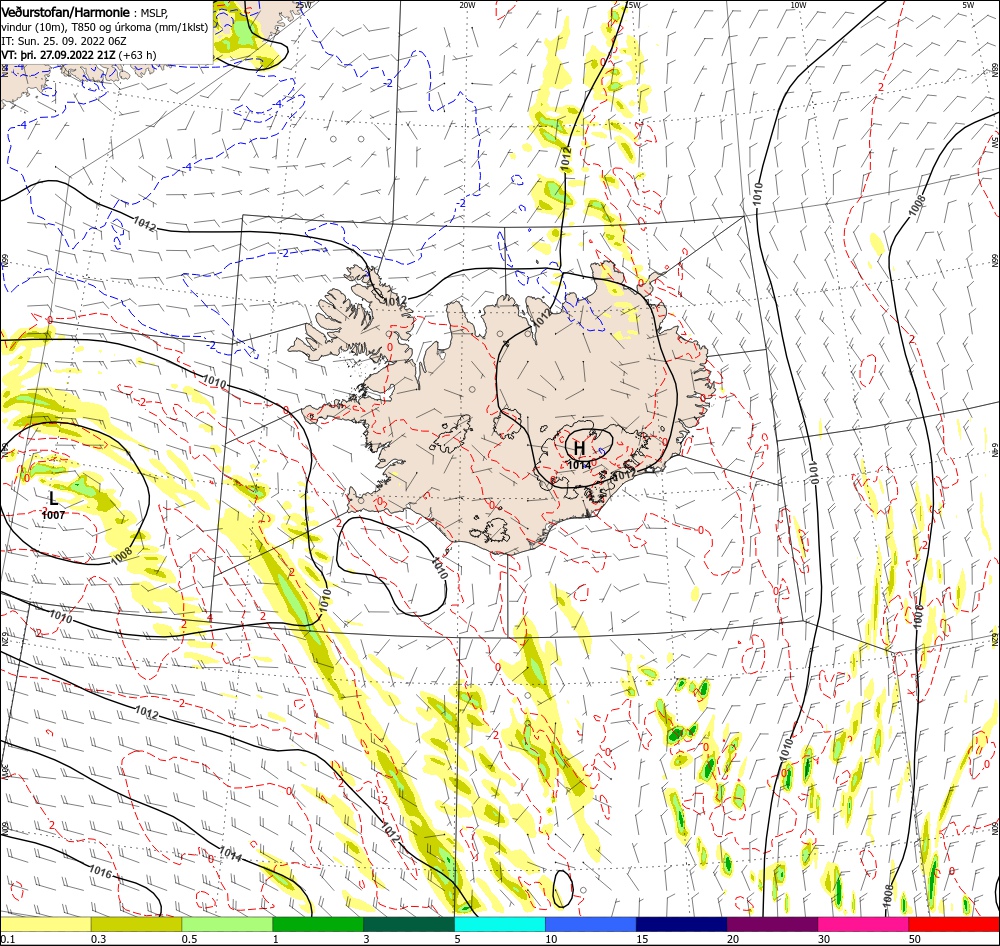1000x946 pixels.
Task: Click the legend label '50'
Action: [915, 939]
